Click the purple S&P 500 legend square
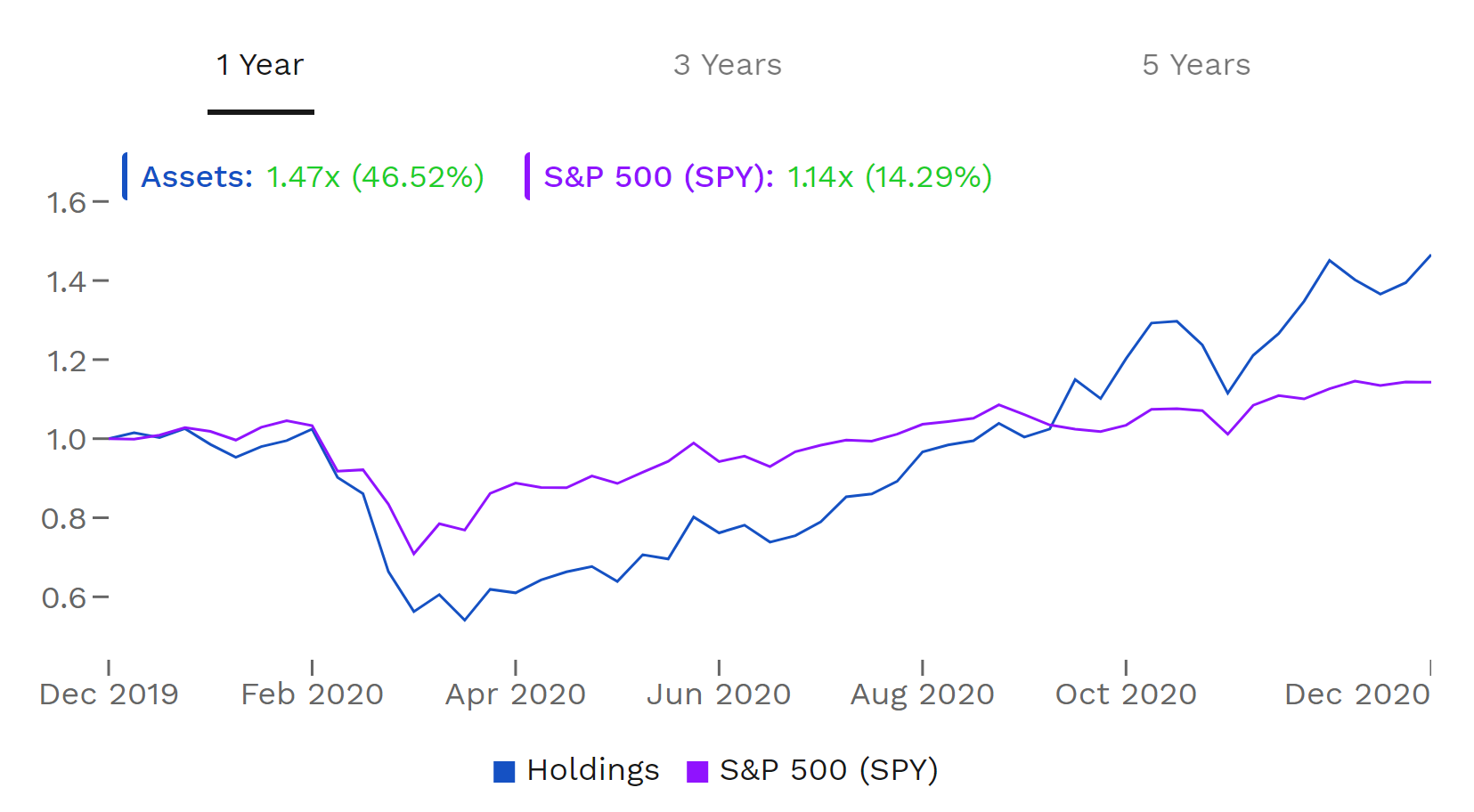1474x812 pixels. click(x=697, y=771)
